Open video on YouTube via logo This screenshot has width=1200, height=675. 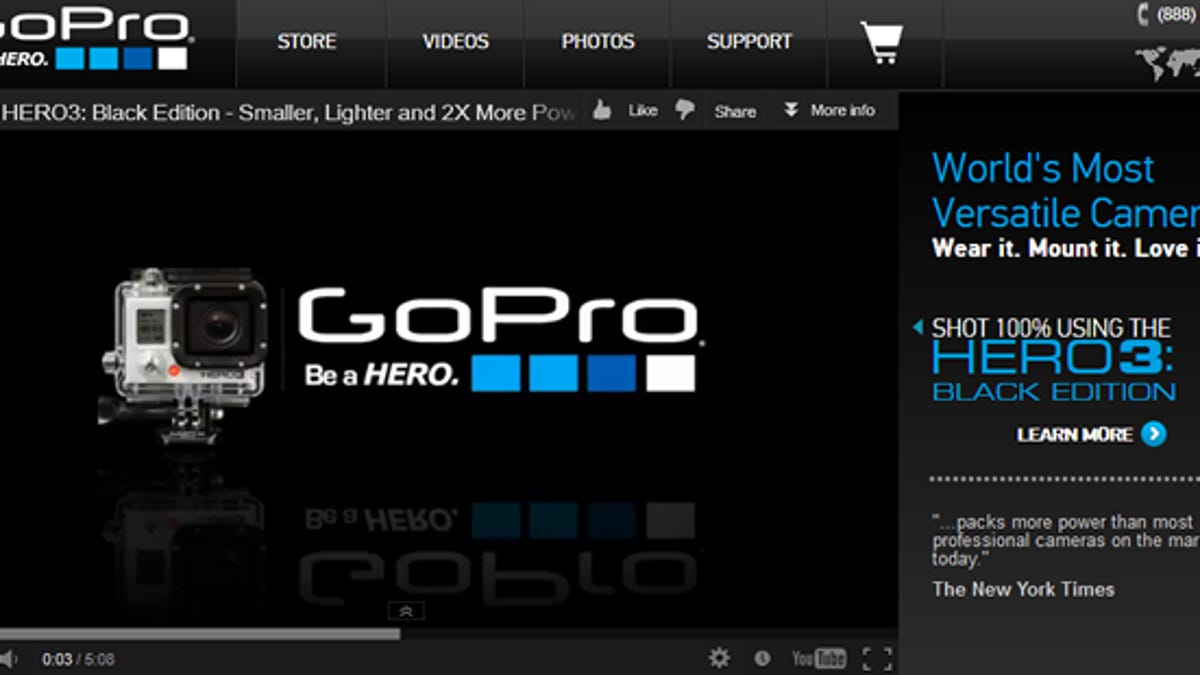[x=818, y=658]
